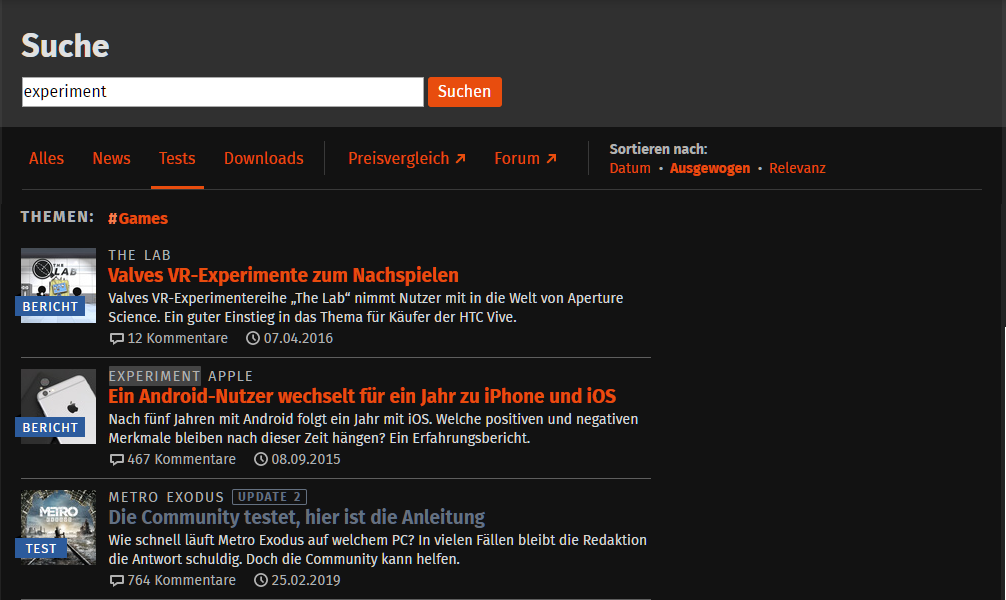Viewport: 1006px width, 600px height.
Task: Select the #Games topic tag
Action: point(138,219)
